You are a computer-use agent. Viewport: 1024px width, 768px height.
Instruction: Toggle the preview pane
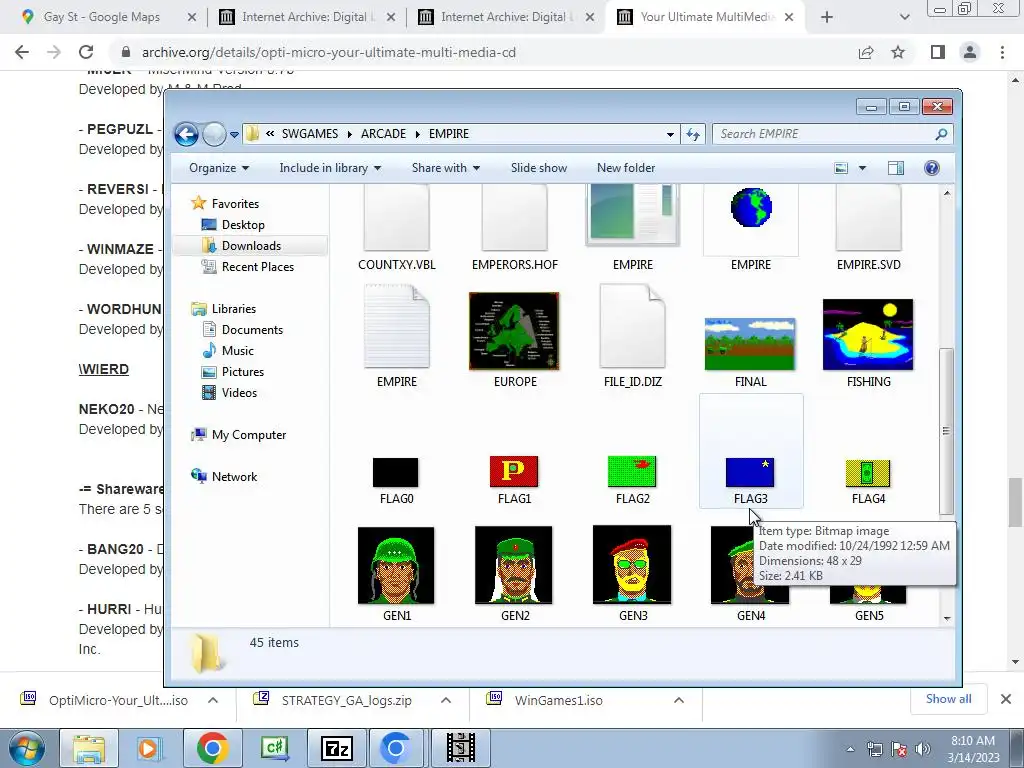896,168
